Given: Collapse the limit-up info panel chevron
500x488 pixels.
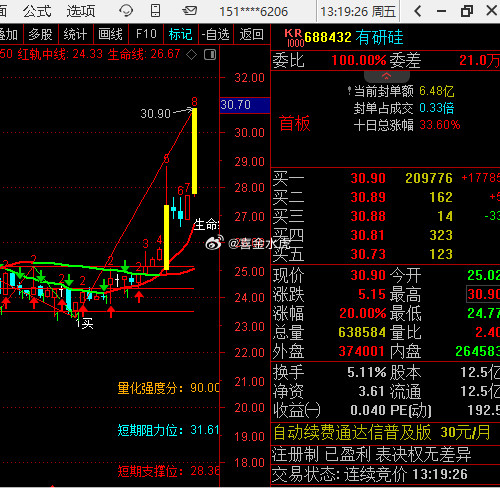Looking at the screenshot, I should [386, 77].
